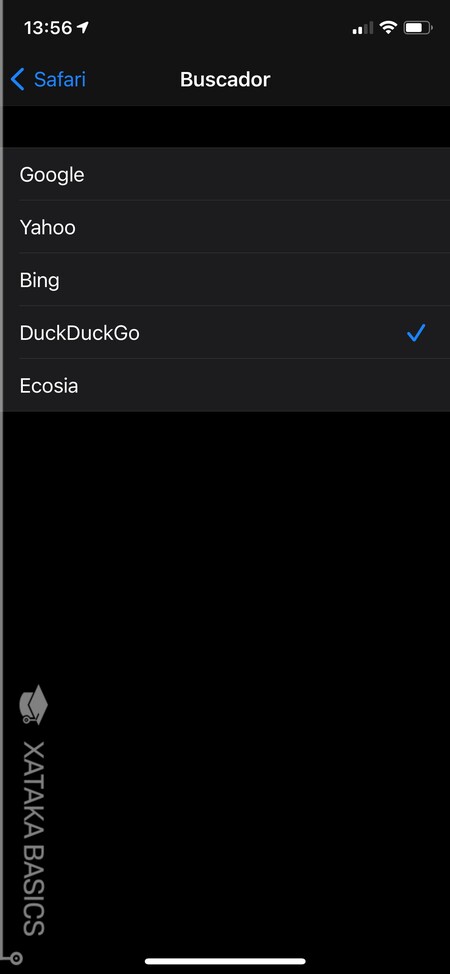
Task: Tap the Buscador title
Action: coord(225,80)
